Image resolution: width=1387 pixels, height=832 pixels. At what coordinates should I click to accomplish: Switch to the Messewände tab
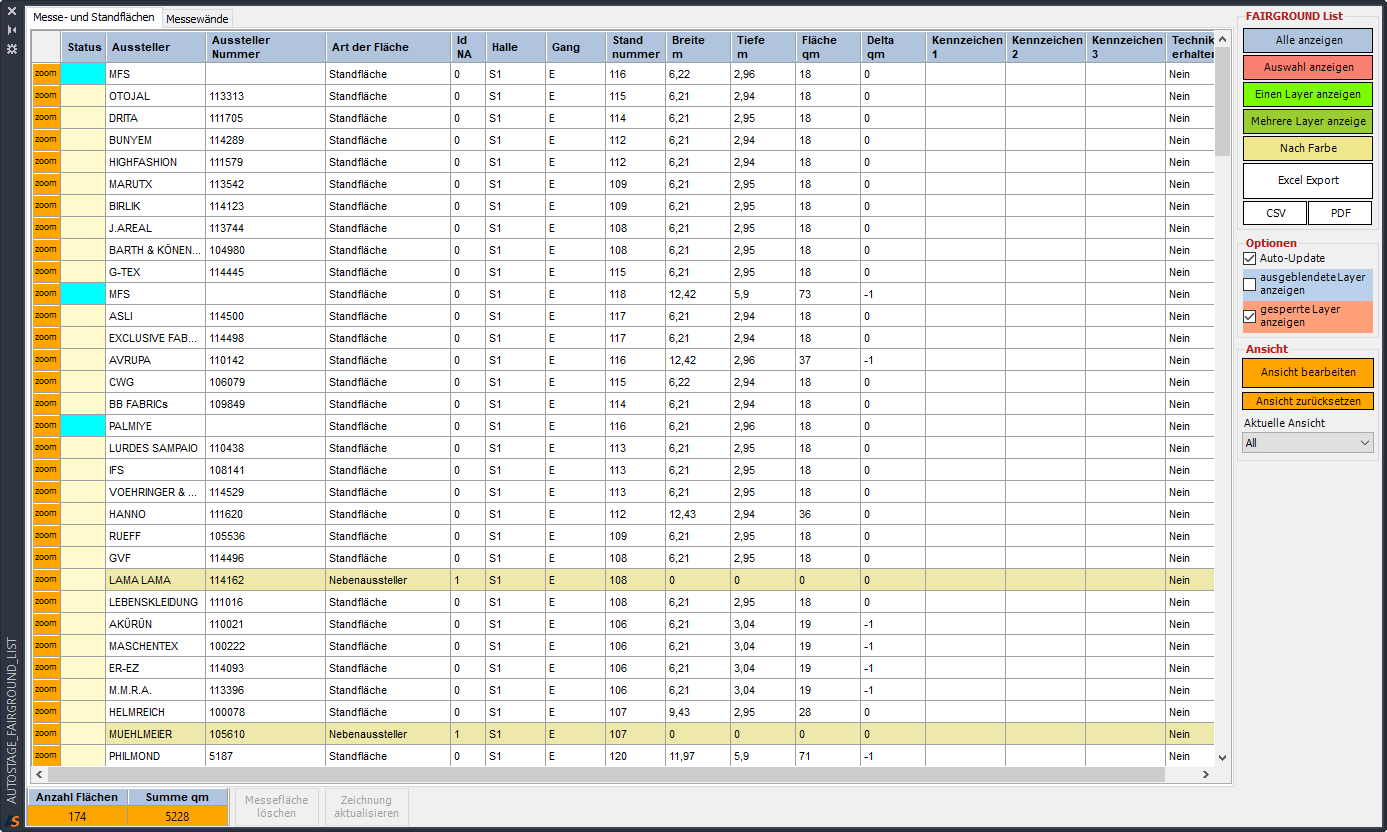(197, 19)
